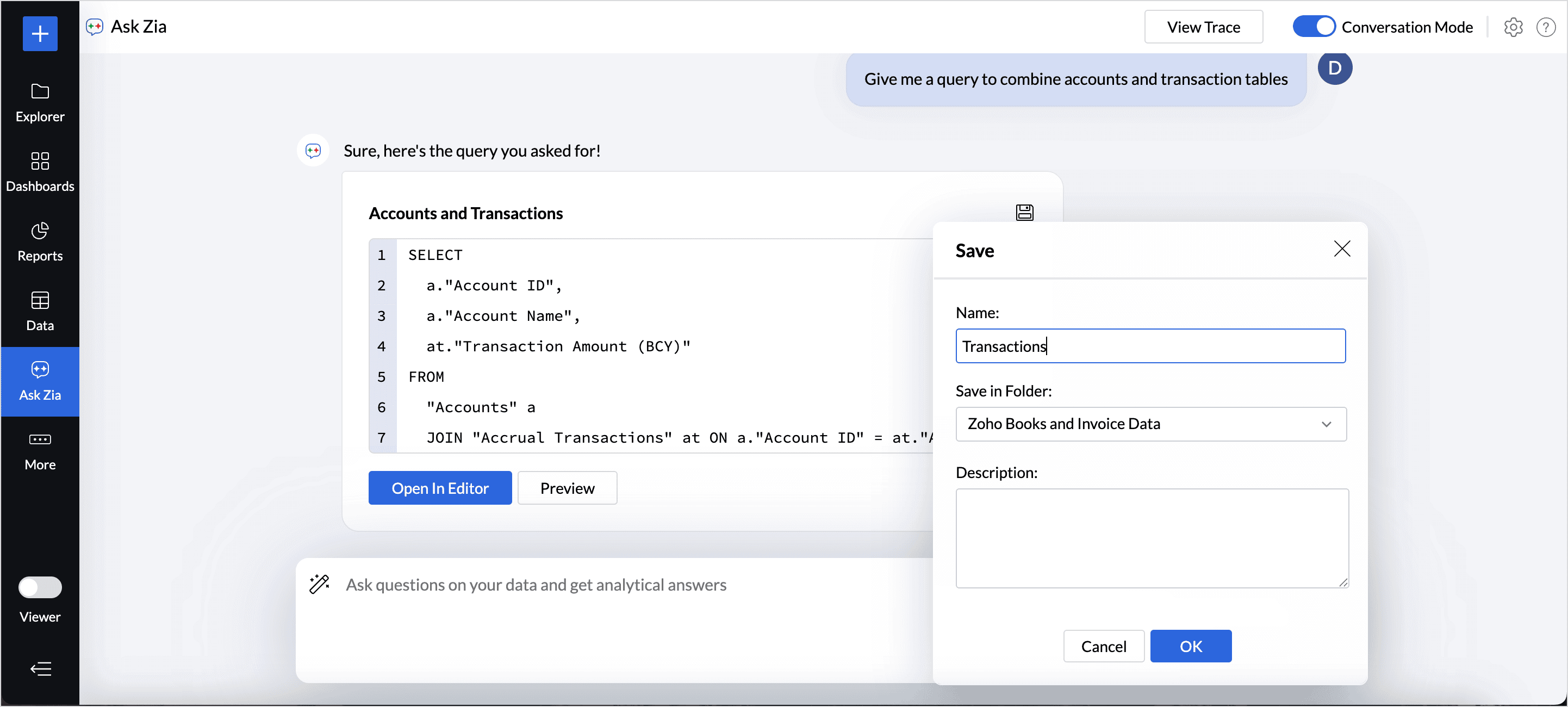Open the Explorer sidebar section
The height and width of the screenshot is (707, 1568).
coord(40,102)
